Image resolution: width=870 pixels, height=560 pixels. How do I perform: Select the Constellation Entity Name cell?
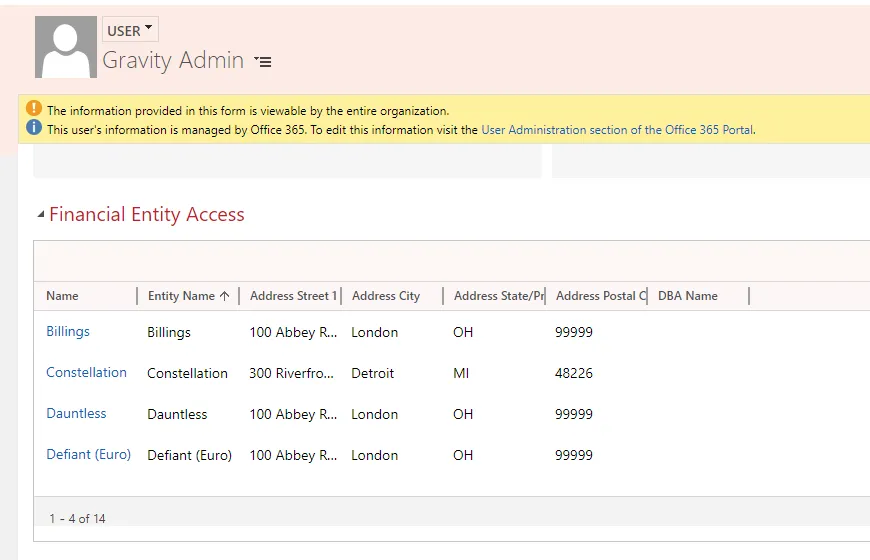click(187, 373)
